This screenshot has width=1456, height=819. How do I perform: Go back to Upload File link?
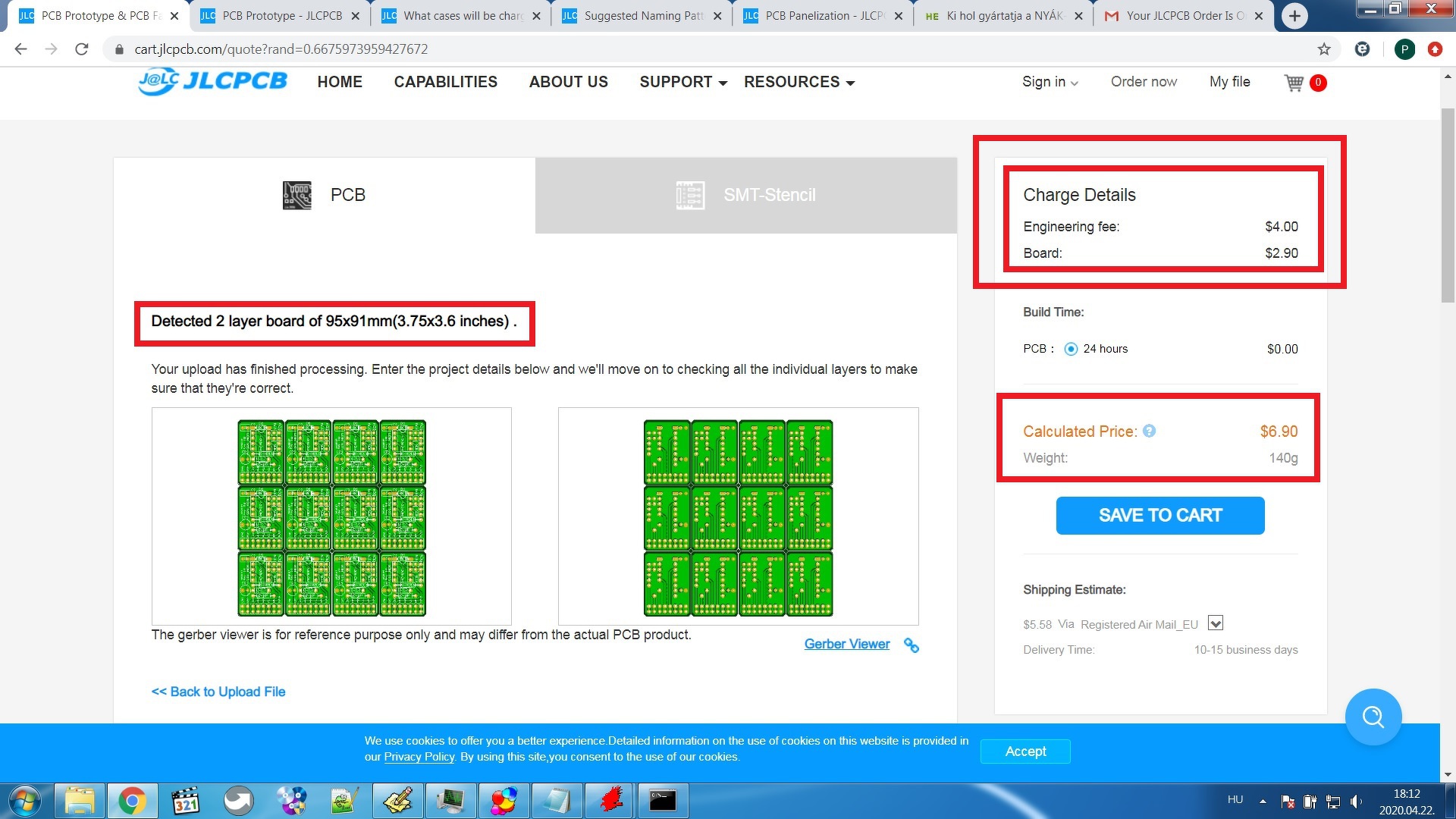pos(218,692)
